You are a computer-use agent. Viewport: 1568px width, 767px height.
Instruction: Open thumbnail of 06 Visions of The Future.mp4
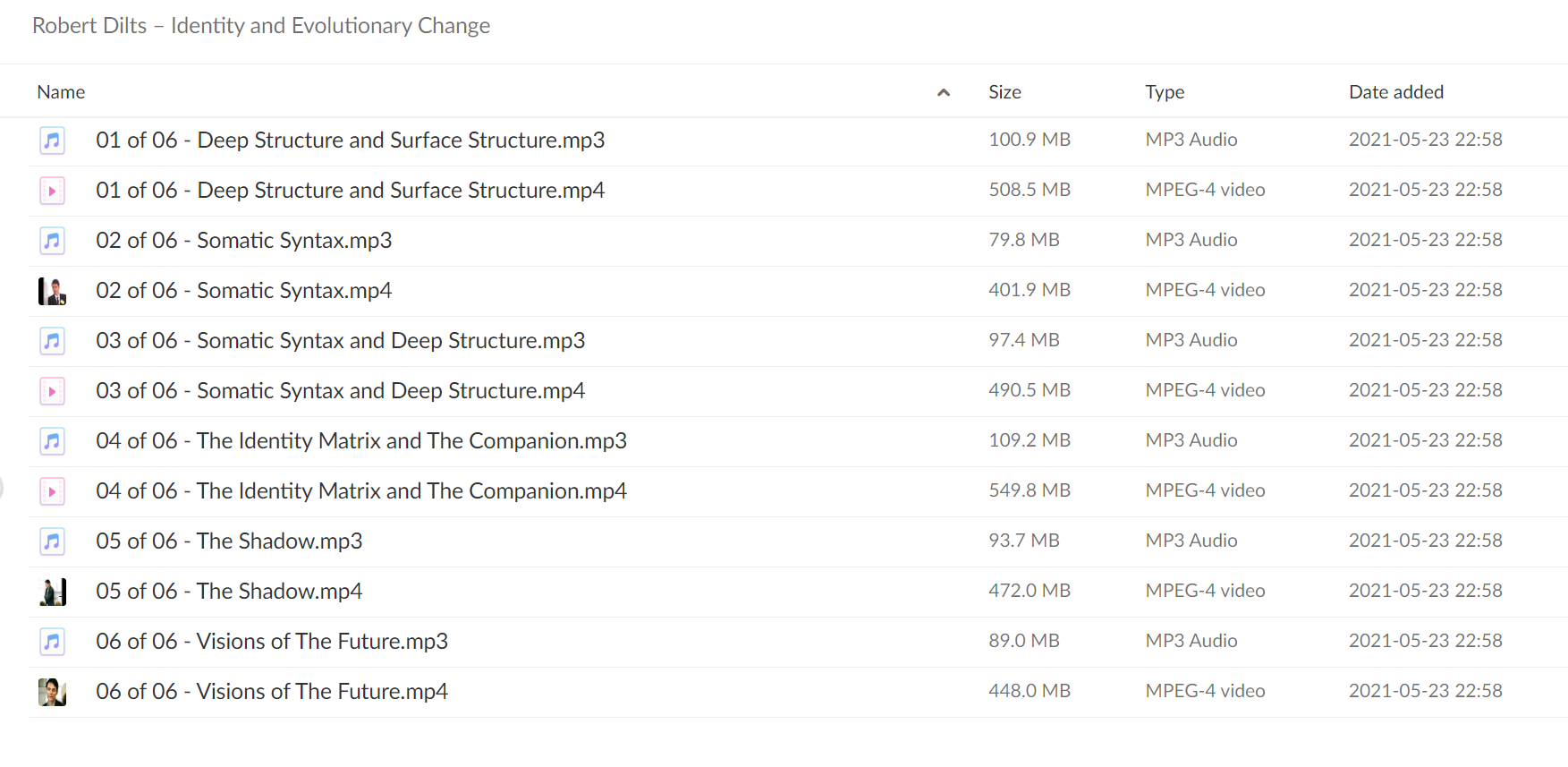tap(52, 692)
